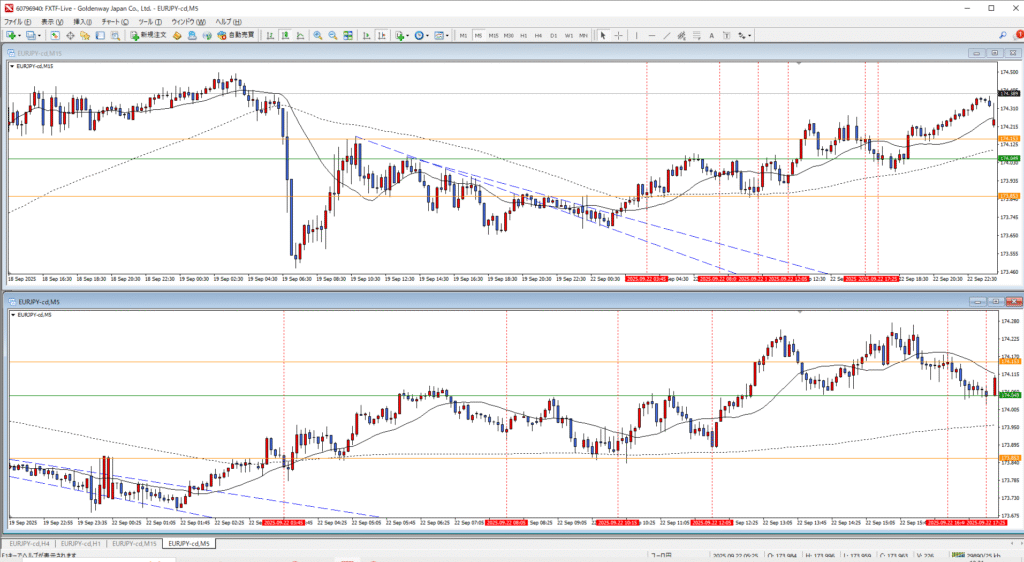This screenshot has height=562, width=1024.
Task: Open the indicators list icon
Action: (399, 35)
